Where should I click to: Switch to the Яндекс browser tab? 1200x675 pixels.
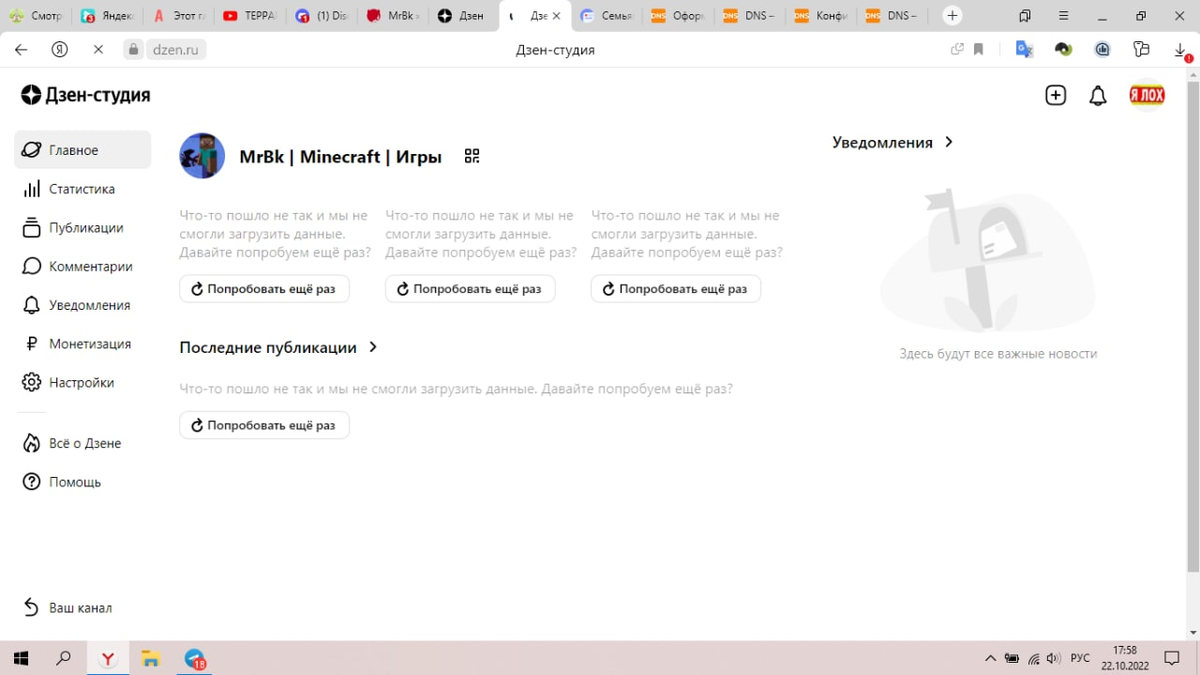(x=108, y=16)
